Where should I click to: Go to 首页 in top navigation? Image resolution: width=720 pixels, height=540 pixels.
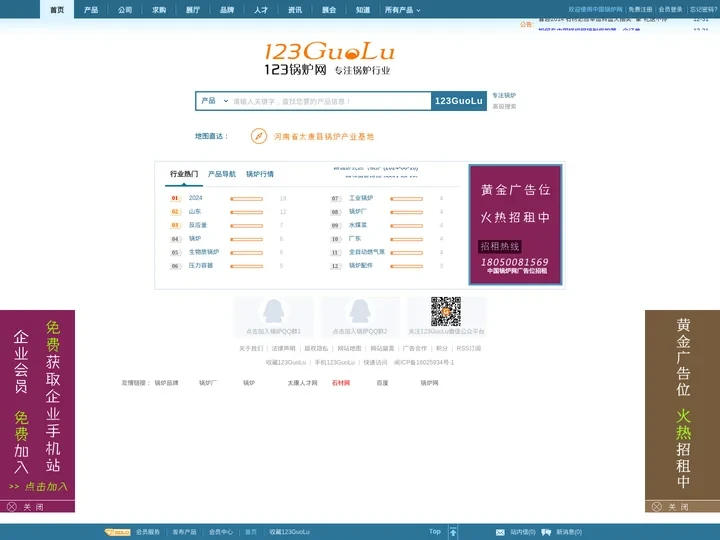(57, 10)
